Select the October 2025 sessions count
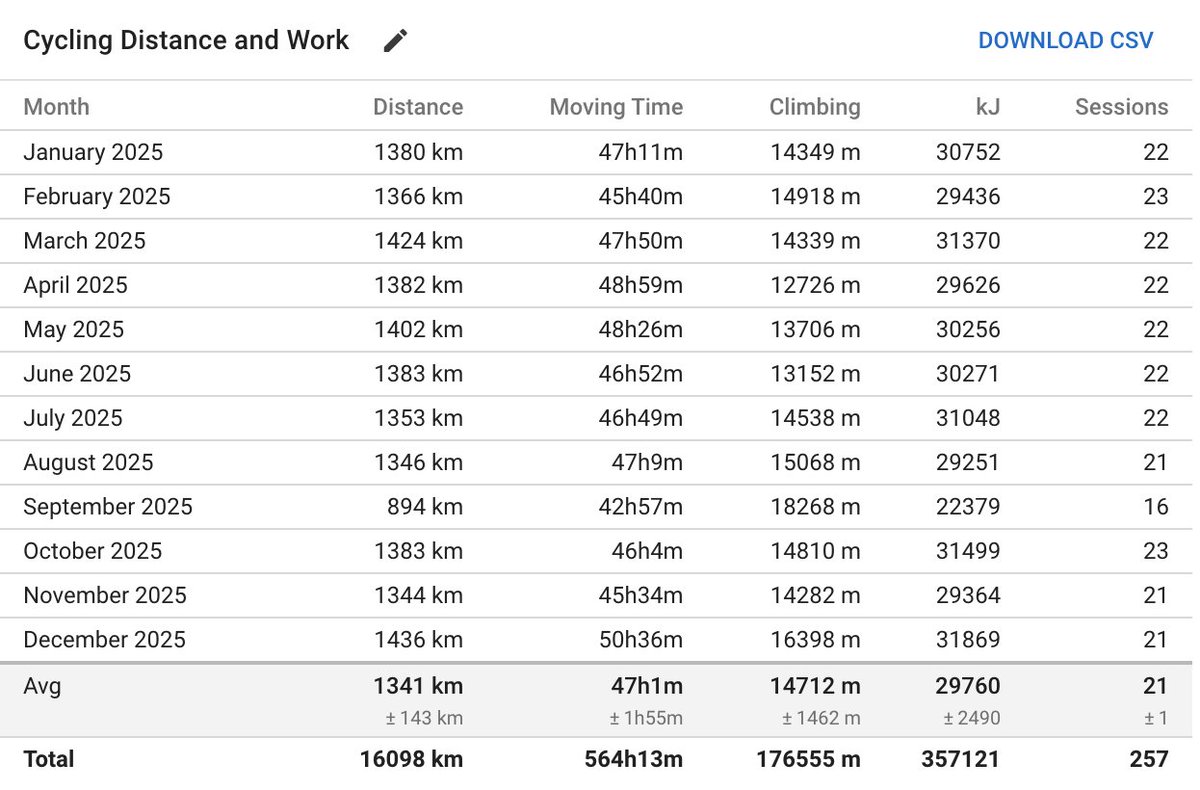The height and width of the screenshot is (790, 1200). coord(1156,551)
